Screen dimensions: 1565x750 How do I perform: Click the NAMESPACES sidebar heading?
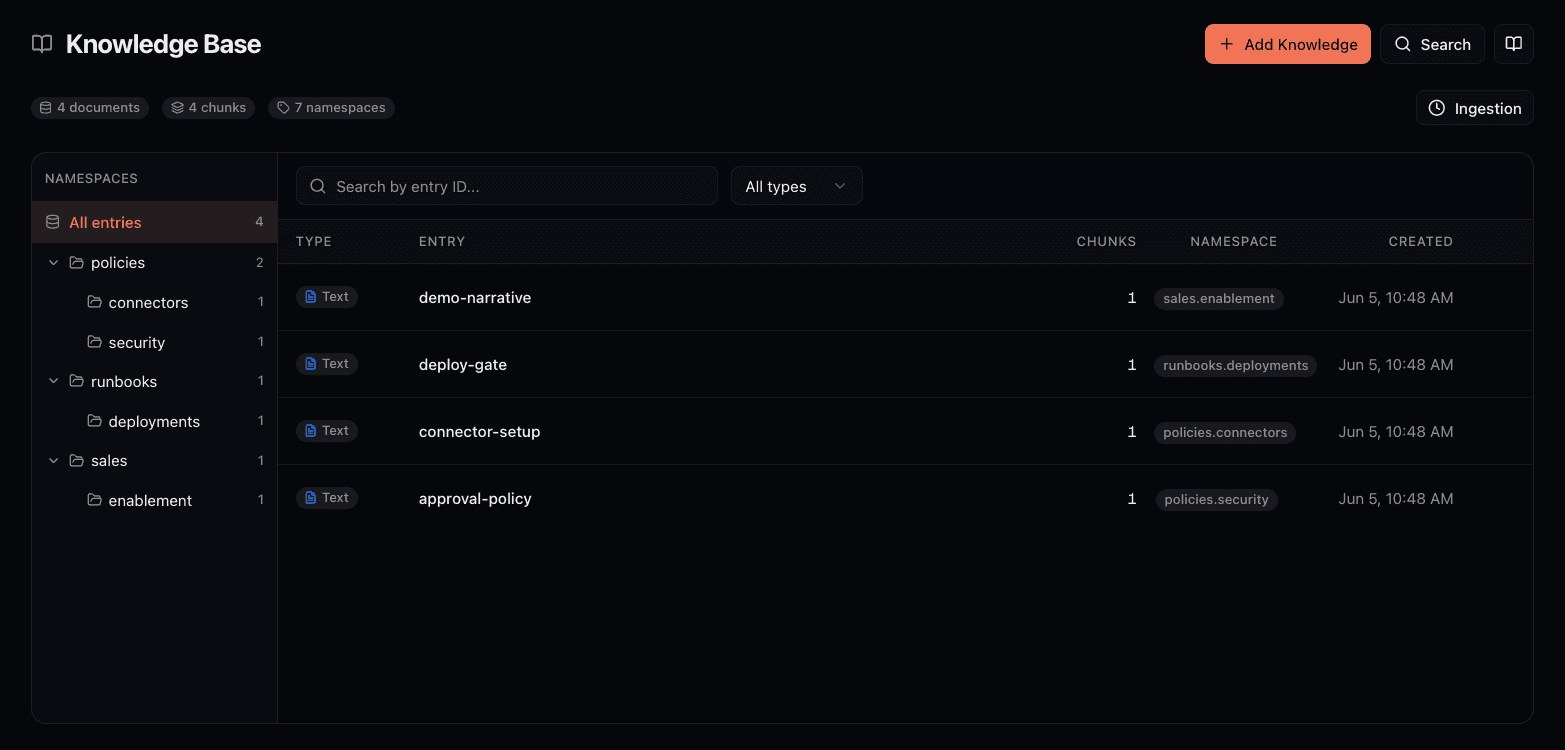pyautogui.click(x=91, y=178)
